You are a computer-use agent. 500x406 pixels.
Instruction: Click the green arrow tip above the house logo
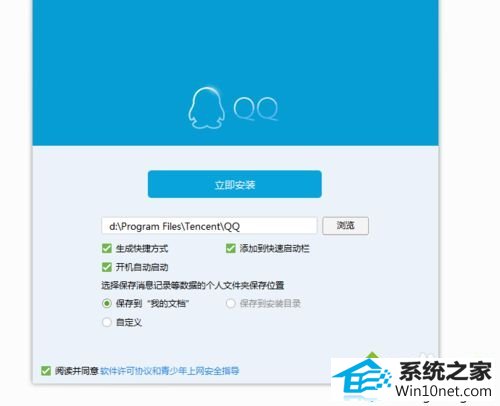372,355
